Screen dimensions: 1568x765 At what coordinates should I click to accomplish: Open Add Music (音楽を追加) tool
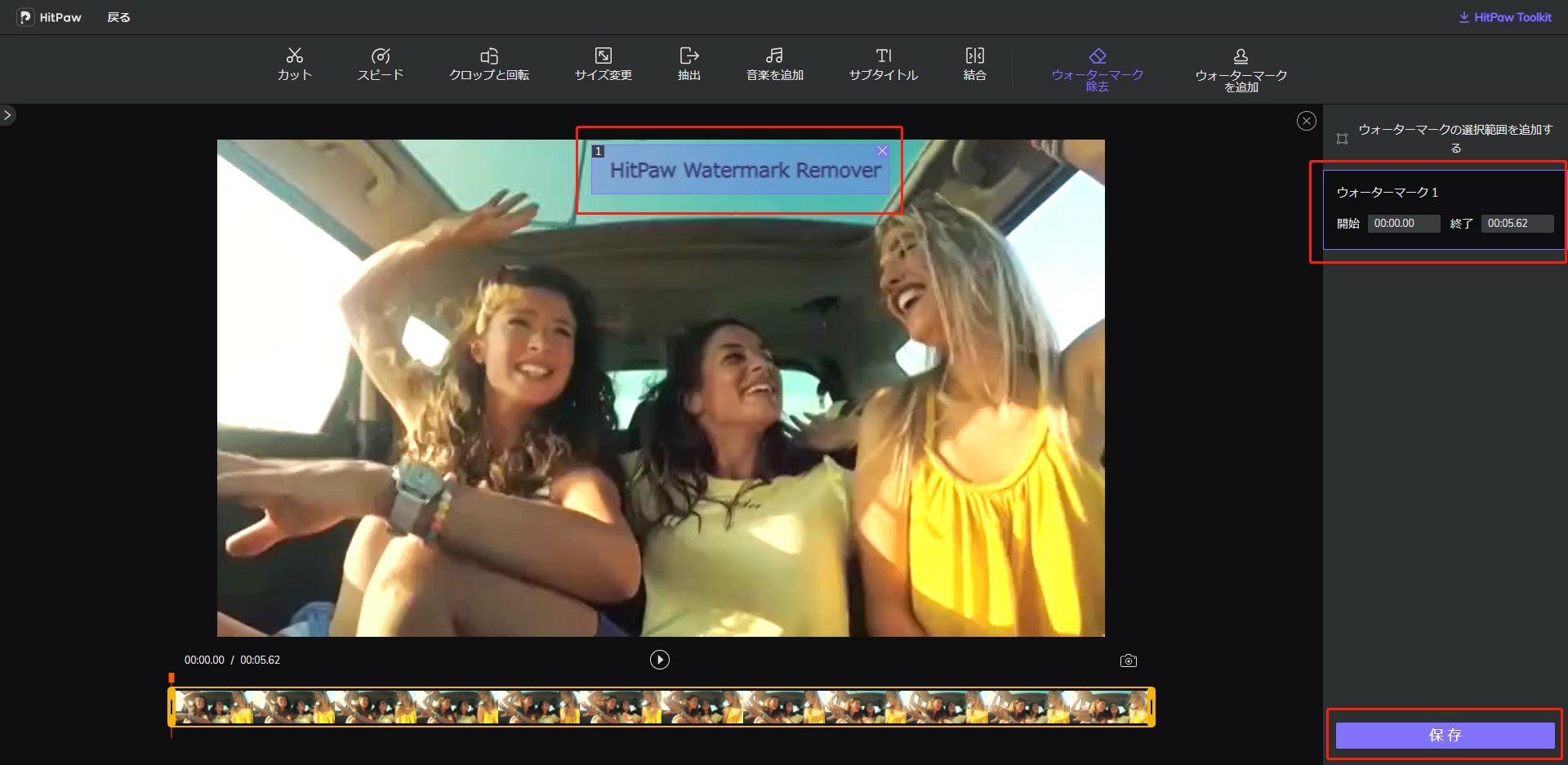click(x=775, y=64)
